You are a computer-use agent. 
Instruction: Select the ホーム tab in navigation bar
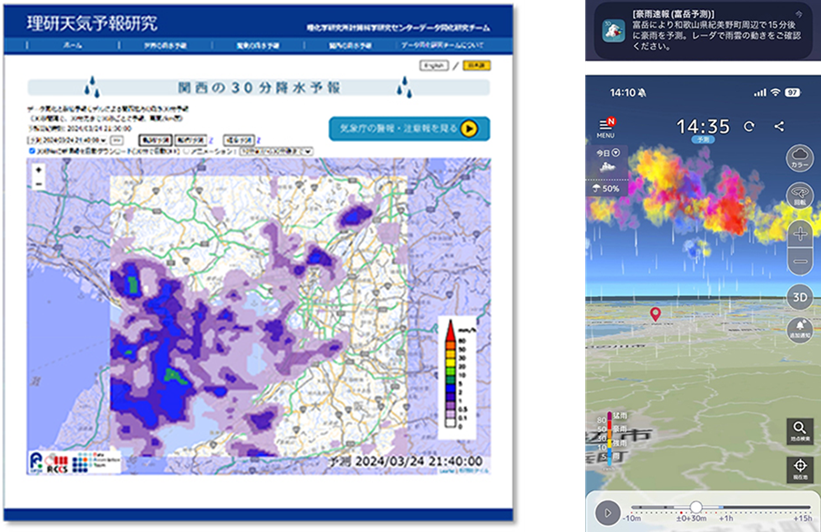72,46
